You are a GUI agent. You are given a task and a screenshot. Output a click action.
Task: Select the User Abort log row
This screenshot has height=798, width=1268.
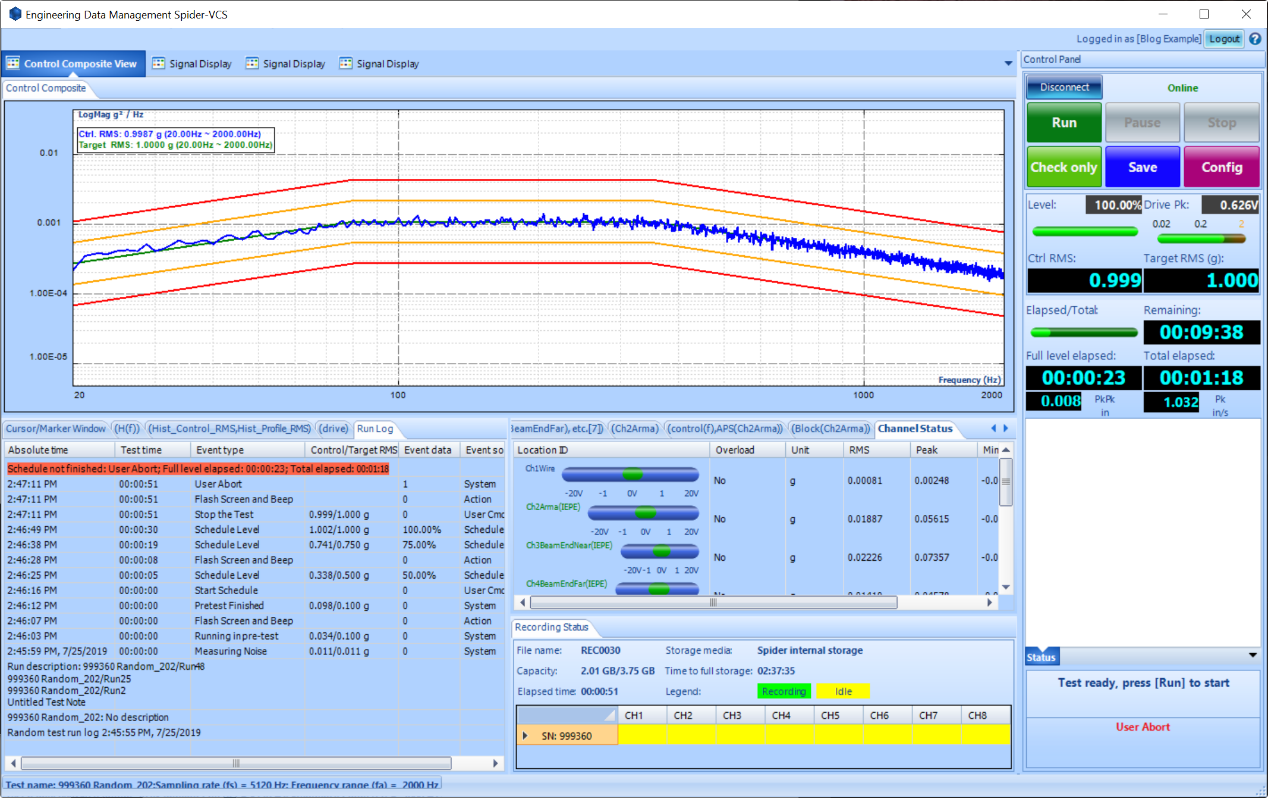point(254,484)
